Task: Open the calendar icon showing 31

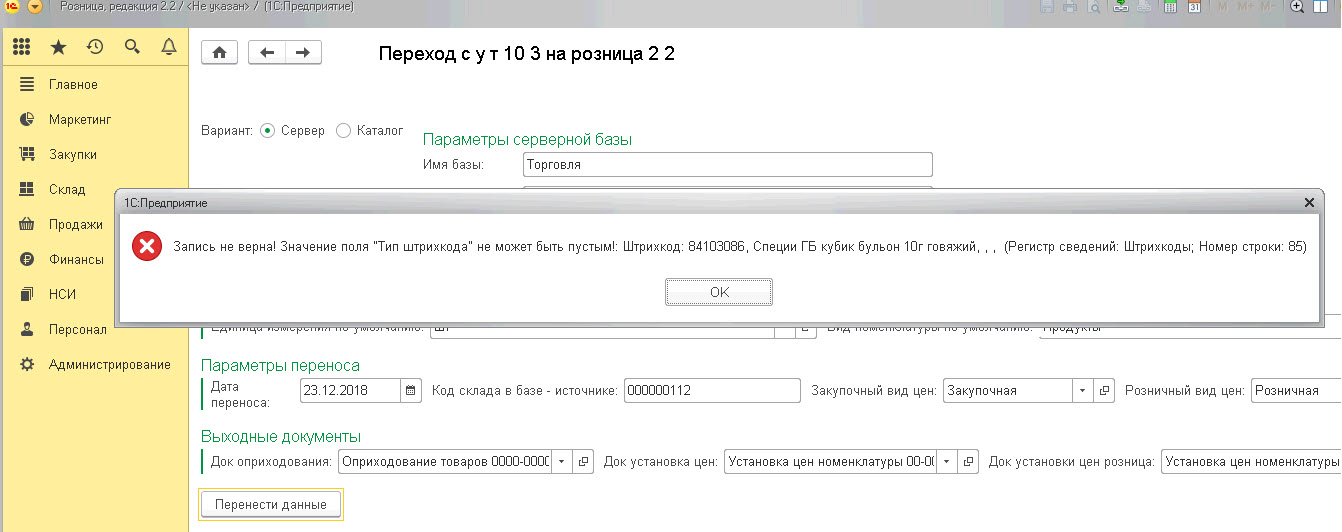Action: (x=1194, y=7)
